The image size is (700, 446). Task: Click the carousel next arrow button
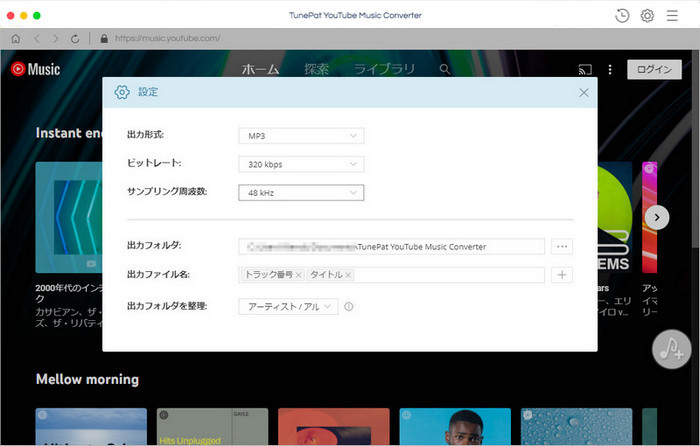coord(657,218)
